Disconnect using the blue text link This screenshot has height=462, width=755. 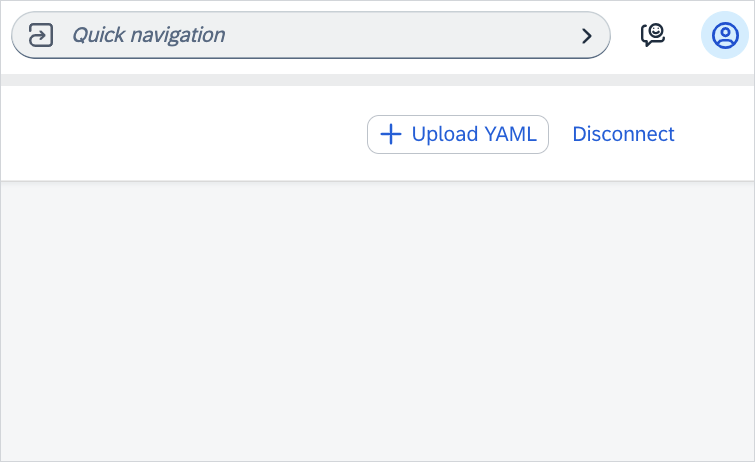623,134
